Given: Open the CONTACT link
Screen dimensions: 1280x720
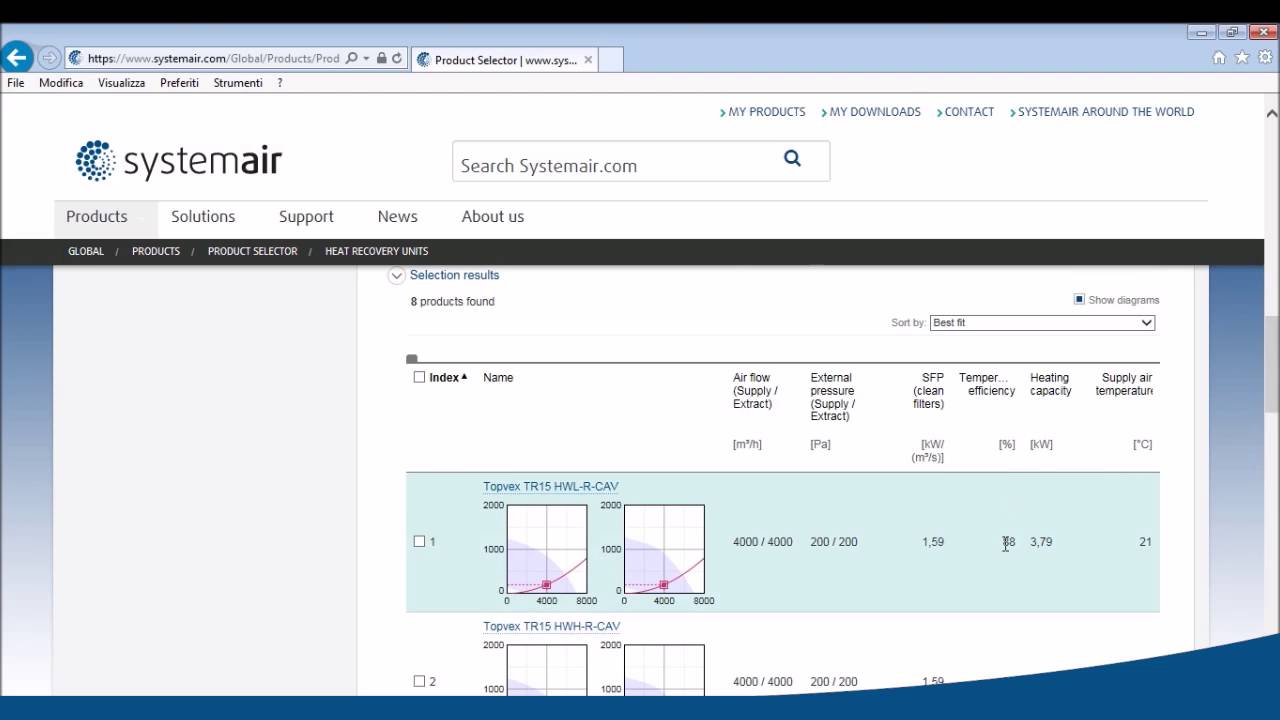Looking at the screenshot, I should [x=969, y=112].
